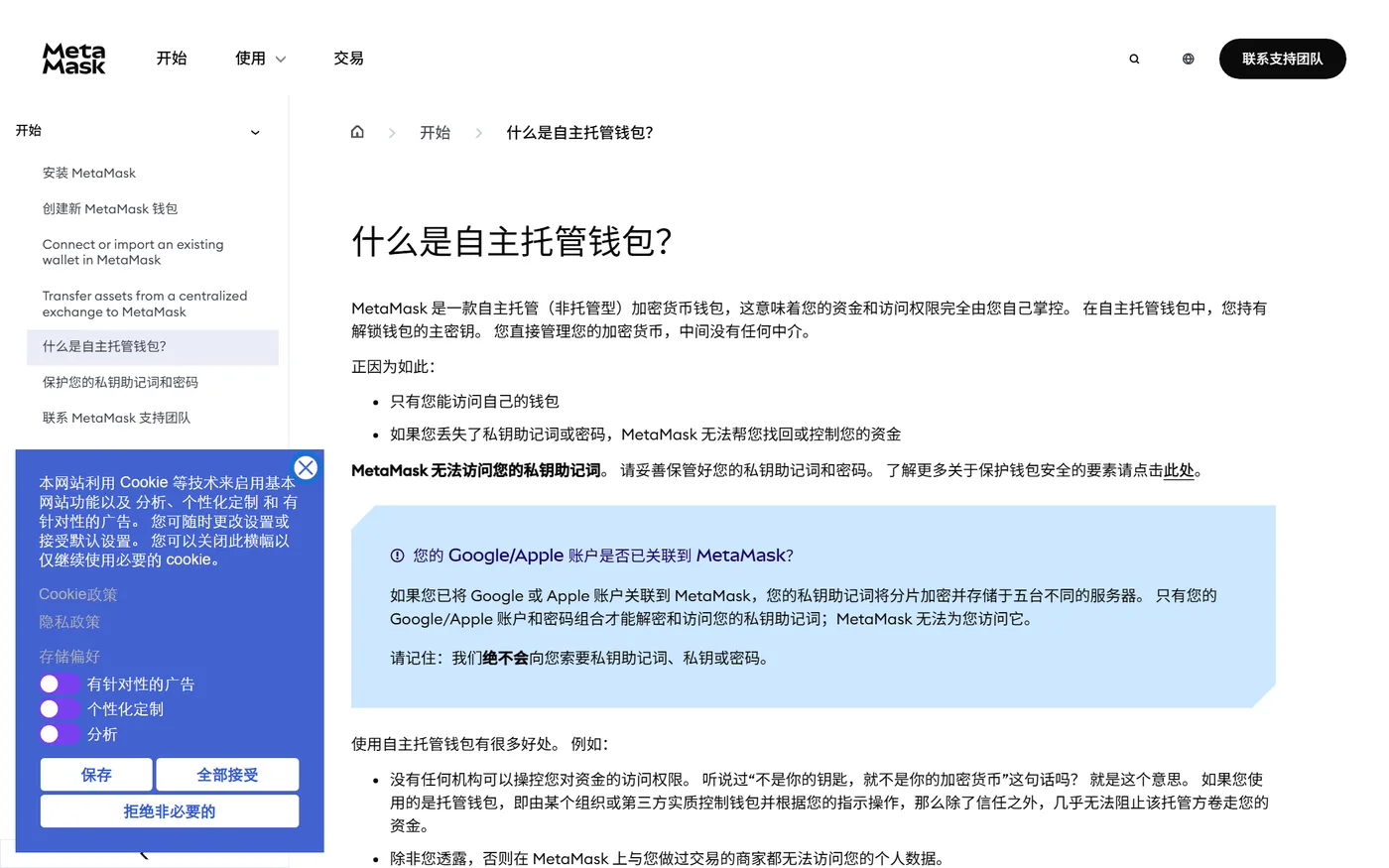Open sidebar item 保护您的私钥助记词和密码

pos(120,382)
